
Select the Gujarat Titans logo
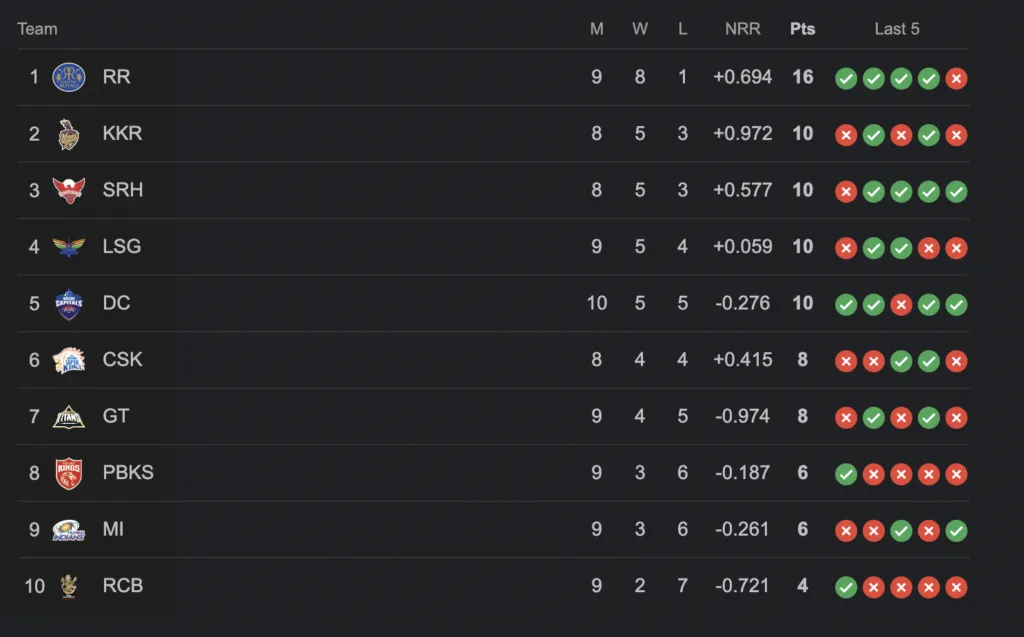click(69, 417)
